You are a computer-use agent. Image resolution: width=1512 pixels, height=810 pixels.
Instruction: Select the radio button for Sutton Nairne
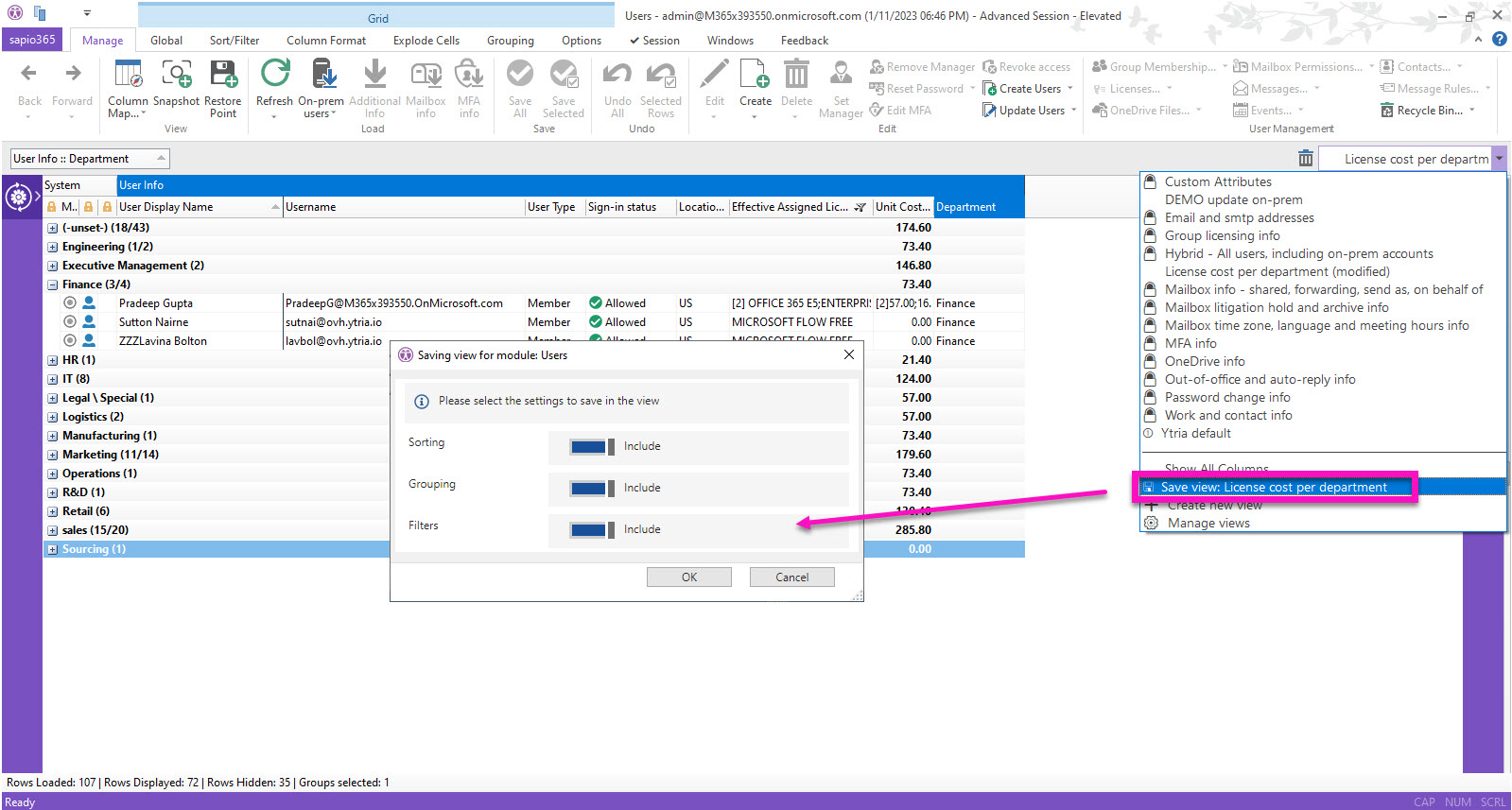pos(70,322)
